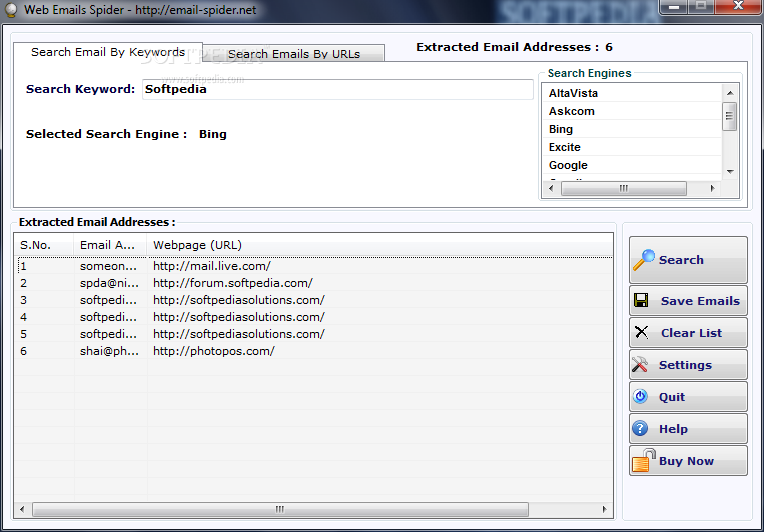This screenshot has width=764, height=532.
Task: Click the padlock Buy Now icon
Action: [644, 460]
